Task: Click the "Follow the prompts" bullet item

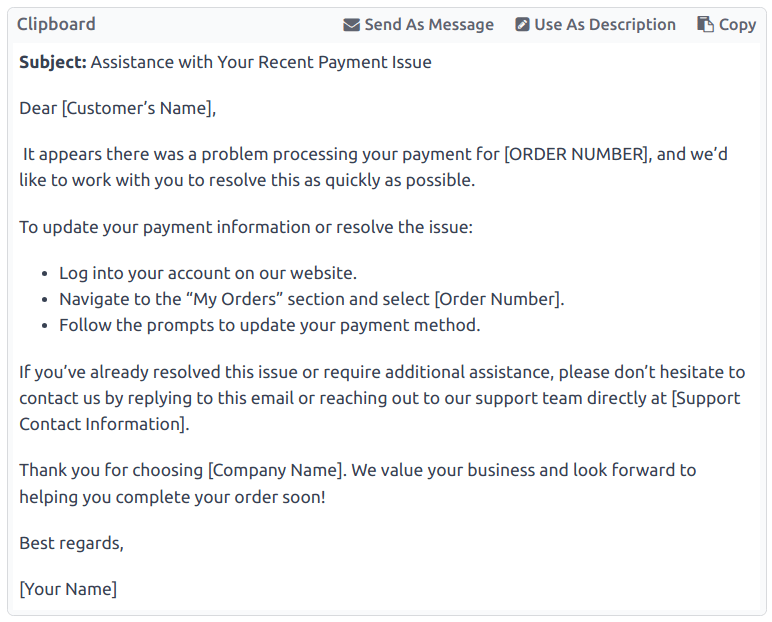Action: [269, 325]
